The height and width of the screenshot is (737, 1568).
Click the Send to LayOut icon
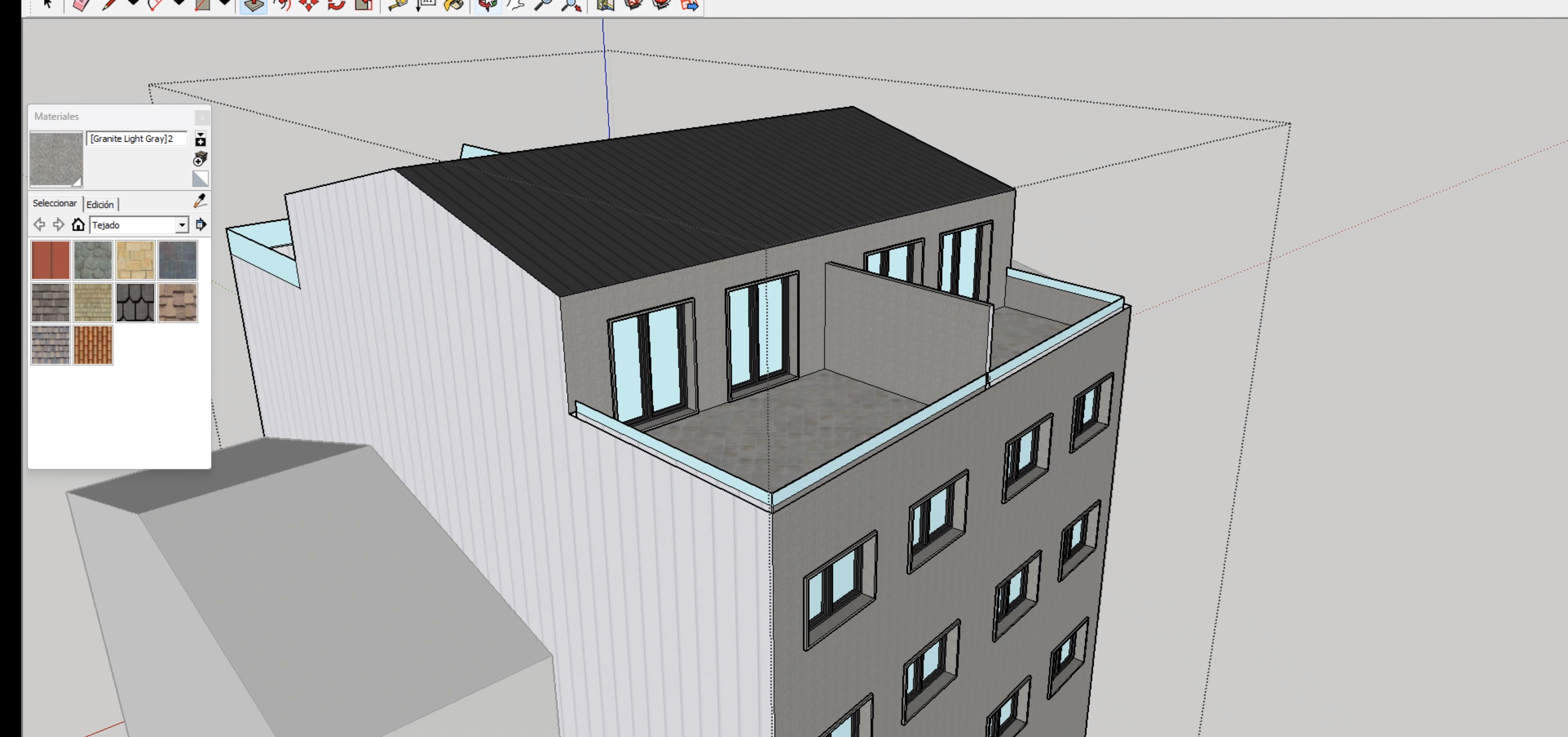click(x=690, y=4)
